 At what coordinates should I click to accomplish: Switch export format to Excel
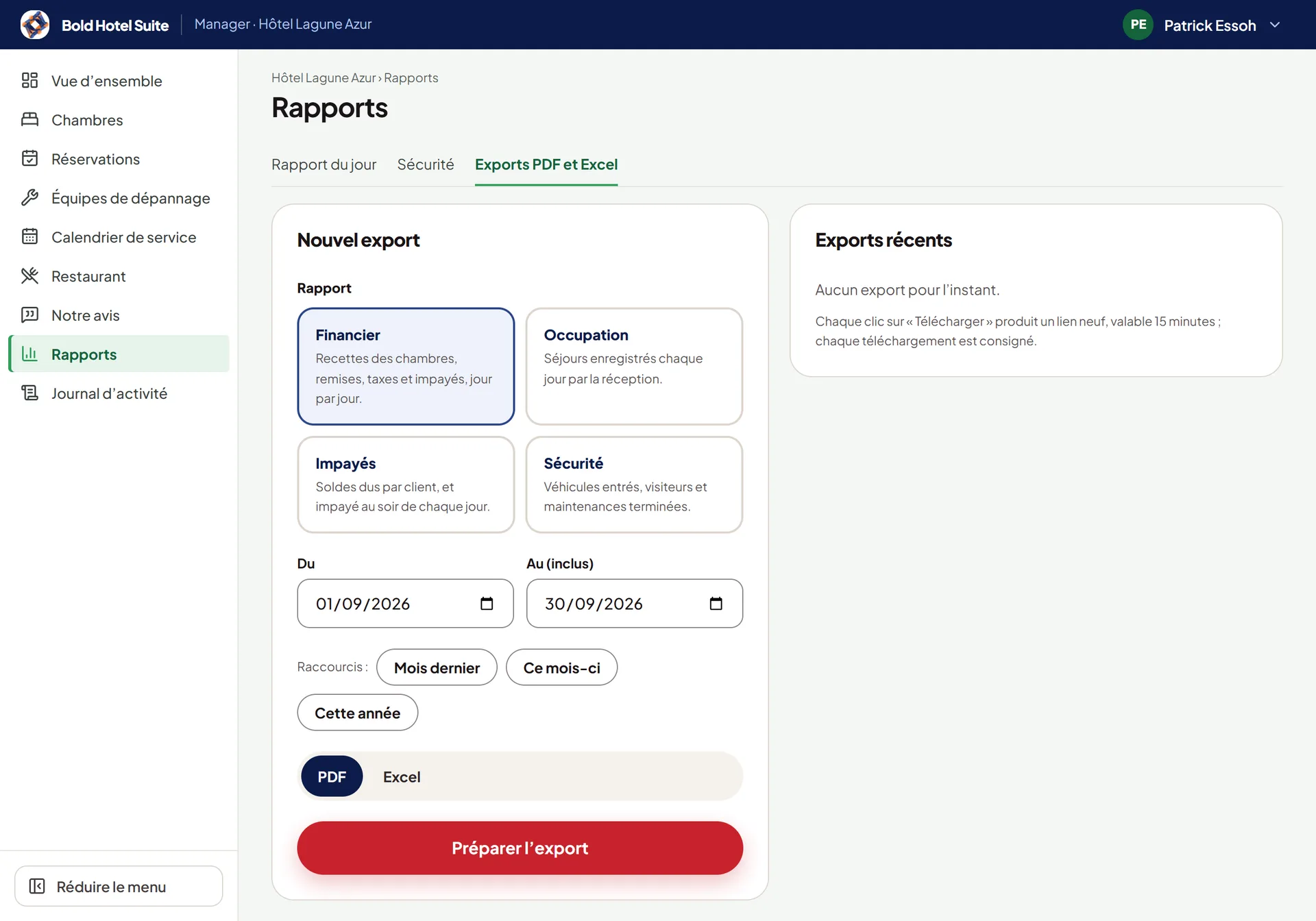pyautogui.click(x=402, y=776)
